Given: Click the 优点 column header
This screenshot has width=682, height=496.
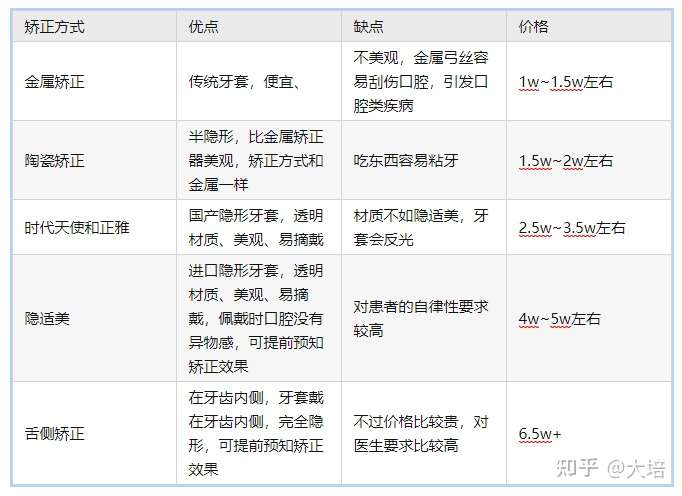Looking at the screenshot, I should coord(259,27).
